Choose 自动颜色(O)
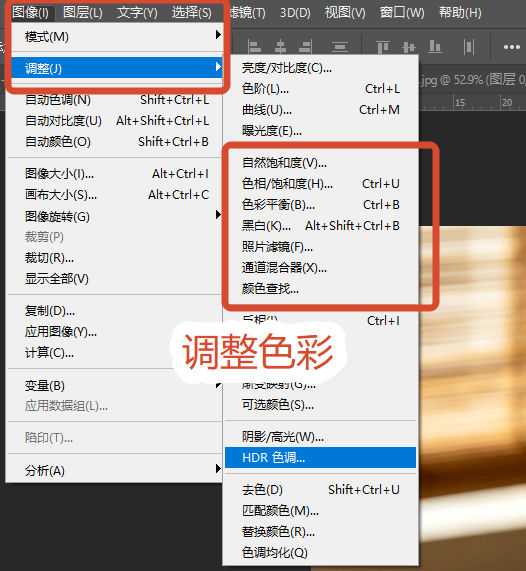Screen dimensions: 526x571 (x=115, y=142)
